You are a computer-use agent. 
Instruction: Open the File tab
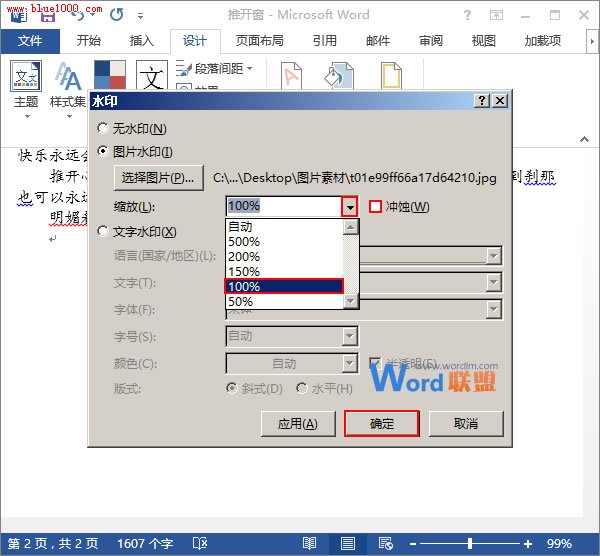[30, 41]
